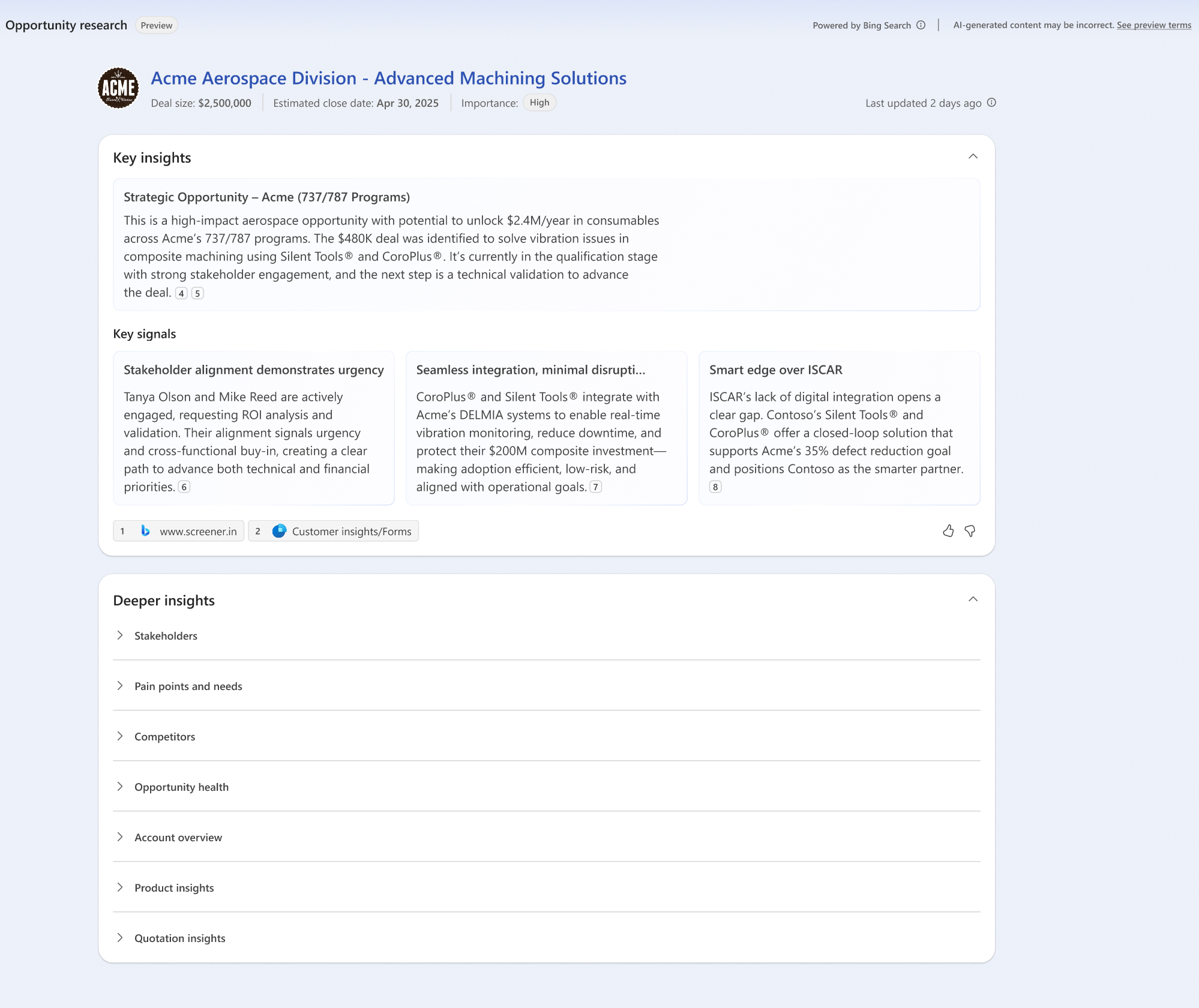This screenshot has height=1008, width=1199.
Task: Click the info icon next to Last updated
Action: tap(991, 103)
